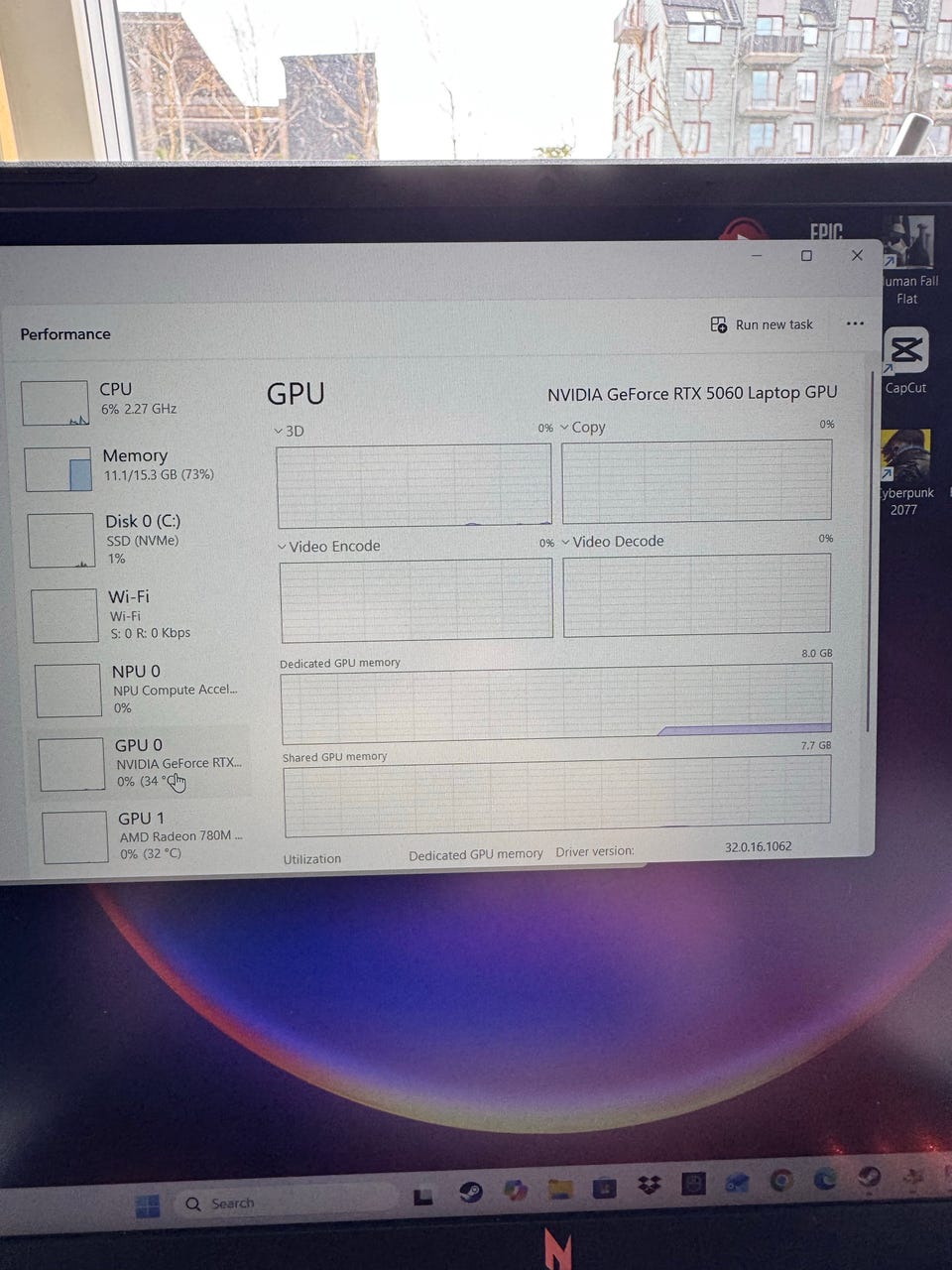Click the Driver version label
The height and width of the screenshot is (1270, 952).
coord(595,851)
